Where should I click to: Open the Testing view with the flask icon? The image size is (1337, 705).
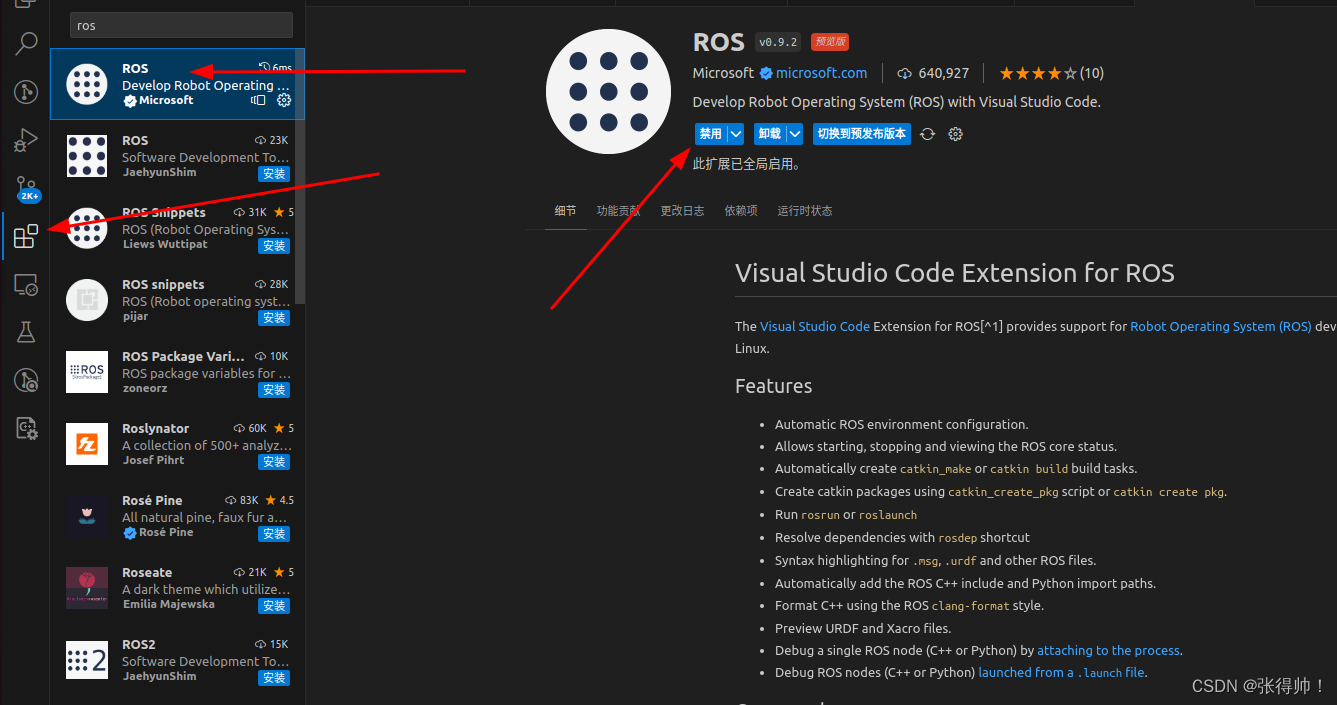tap(25, 331)
